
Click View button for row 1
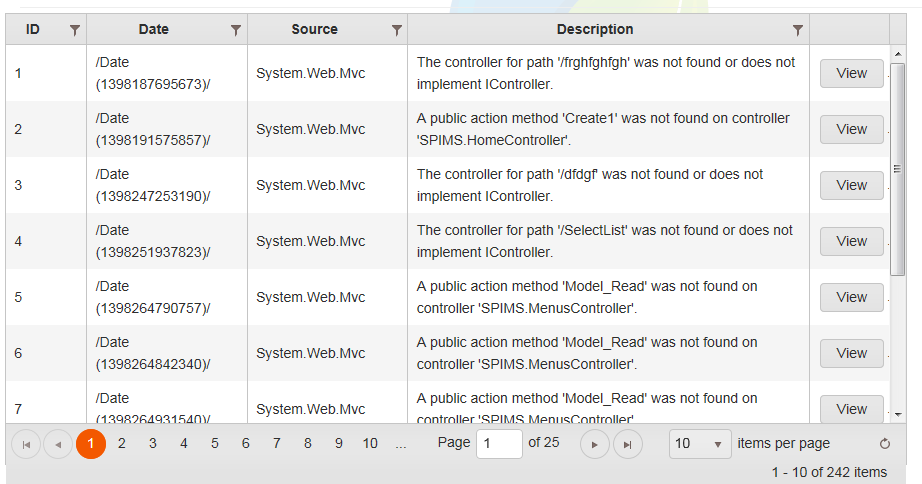click(851, 73)
